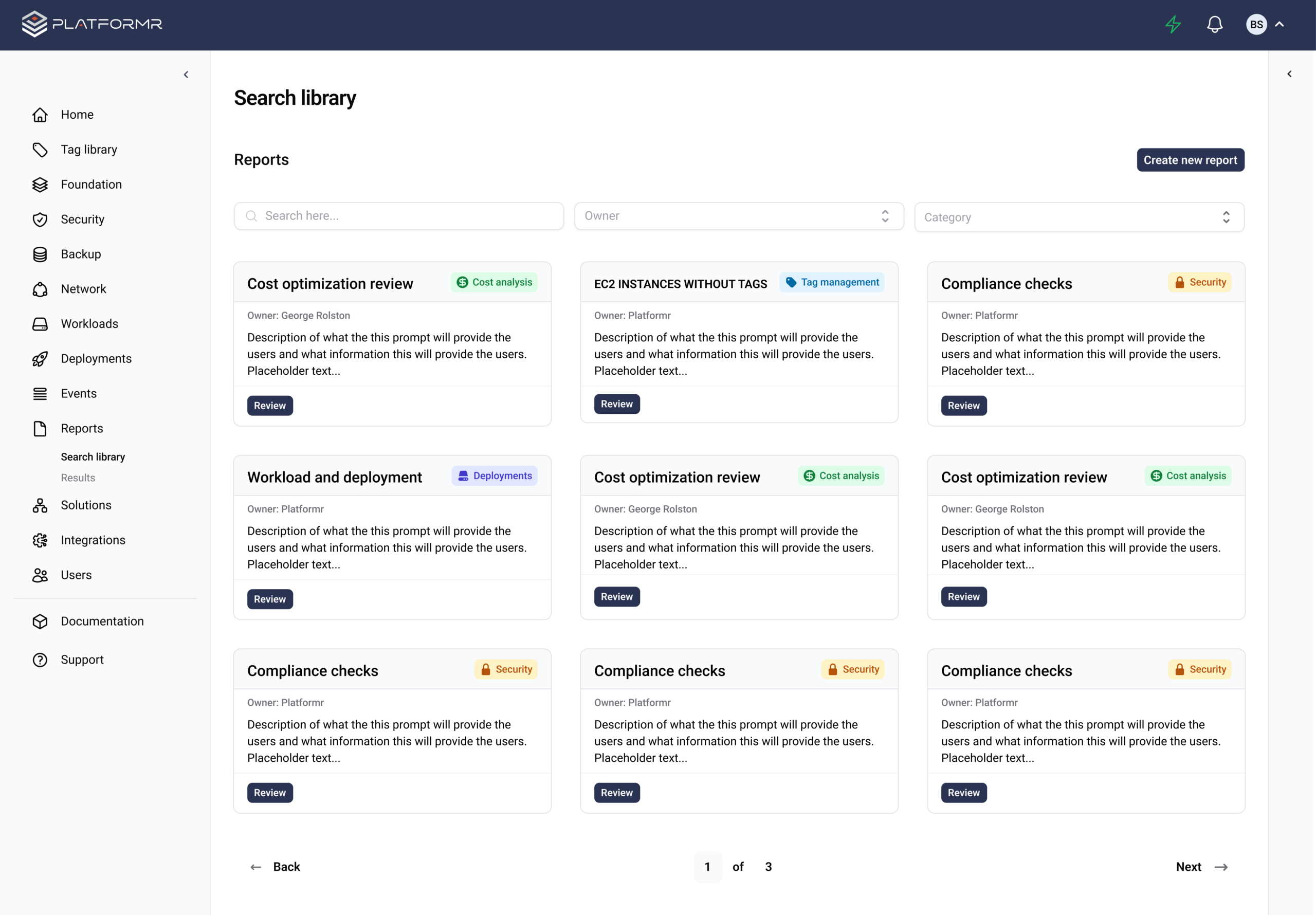Open Foundation via its layers icon
Image resolution: width=1316 pixels, height=915 pixels.
(x=40, y=185)
